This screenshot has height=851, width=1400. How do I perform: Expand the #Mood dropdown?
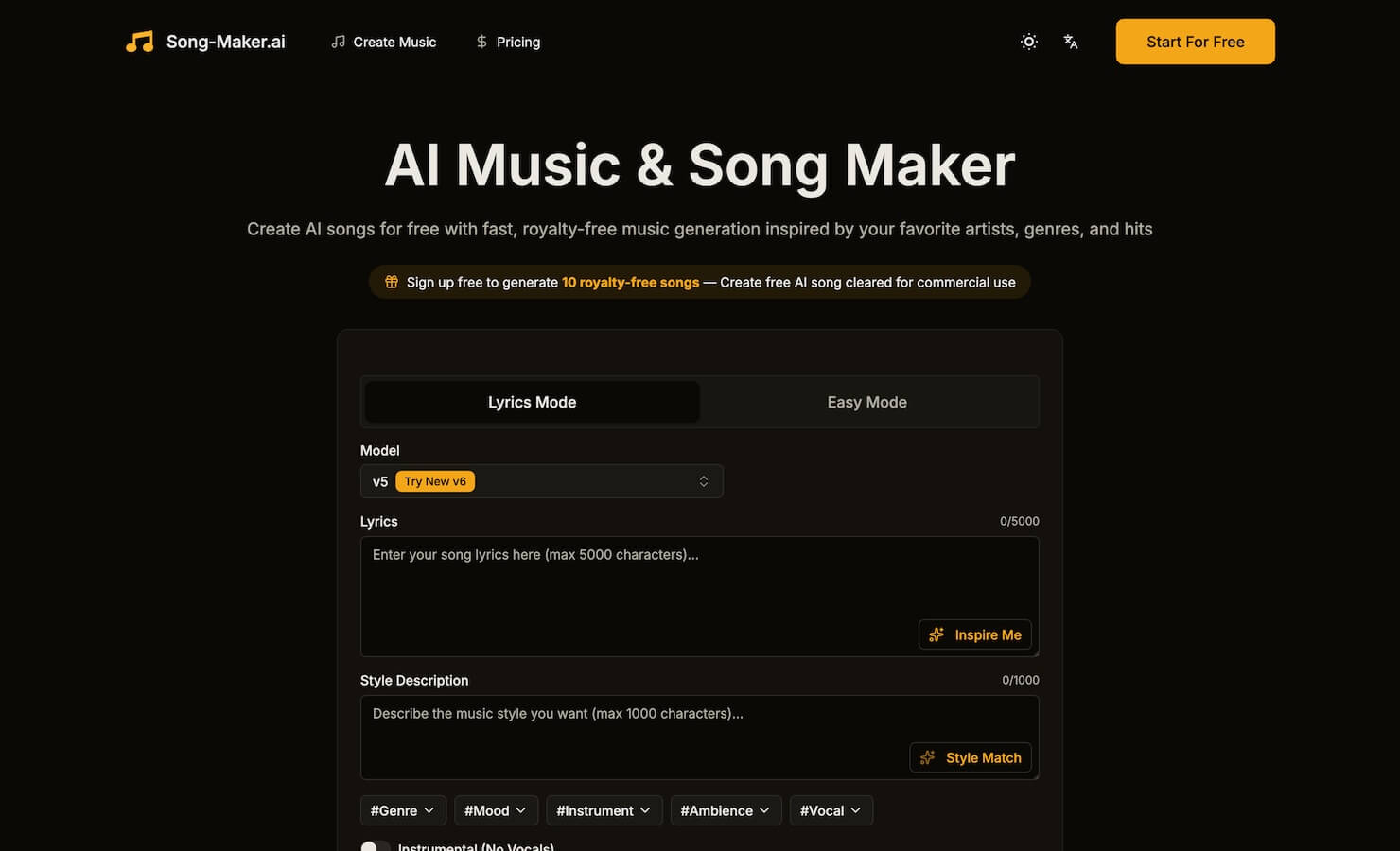(496, 810)
